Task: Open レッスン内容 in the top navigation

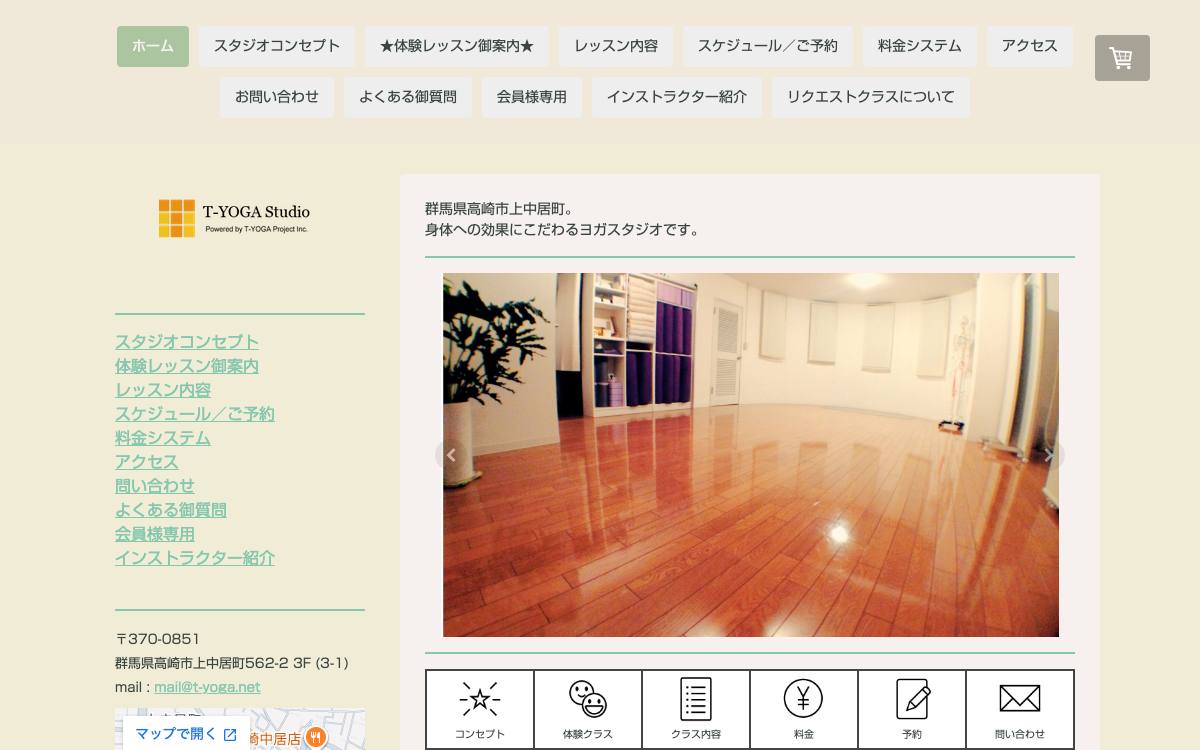Action: click(616, 46)
